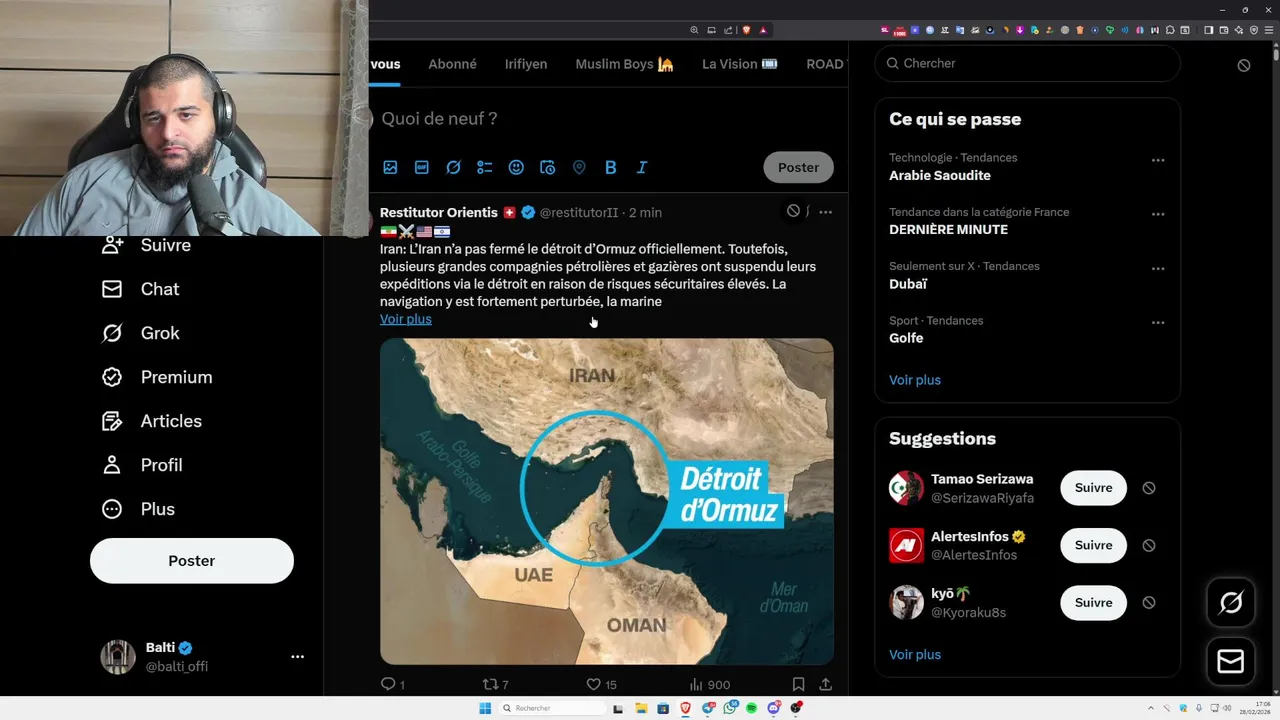Switch to the Abonné tab
The width and height of the screenshot is (1280, 720).
(452, 64)
